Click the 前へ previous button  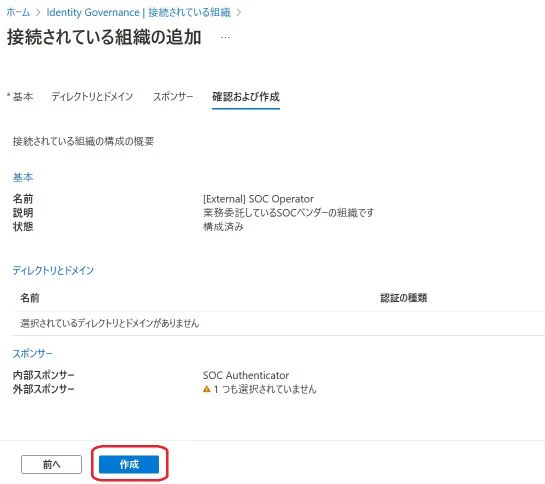(51, 464)
